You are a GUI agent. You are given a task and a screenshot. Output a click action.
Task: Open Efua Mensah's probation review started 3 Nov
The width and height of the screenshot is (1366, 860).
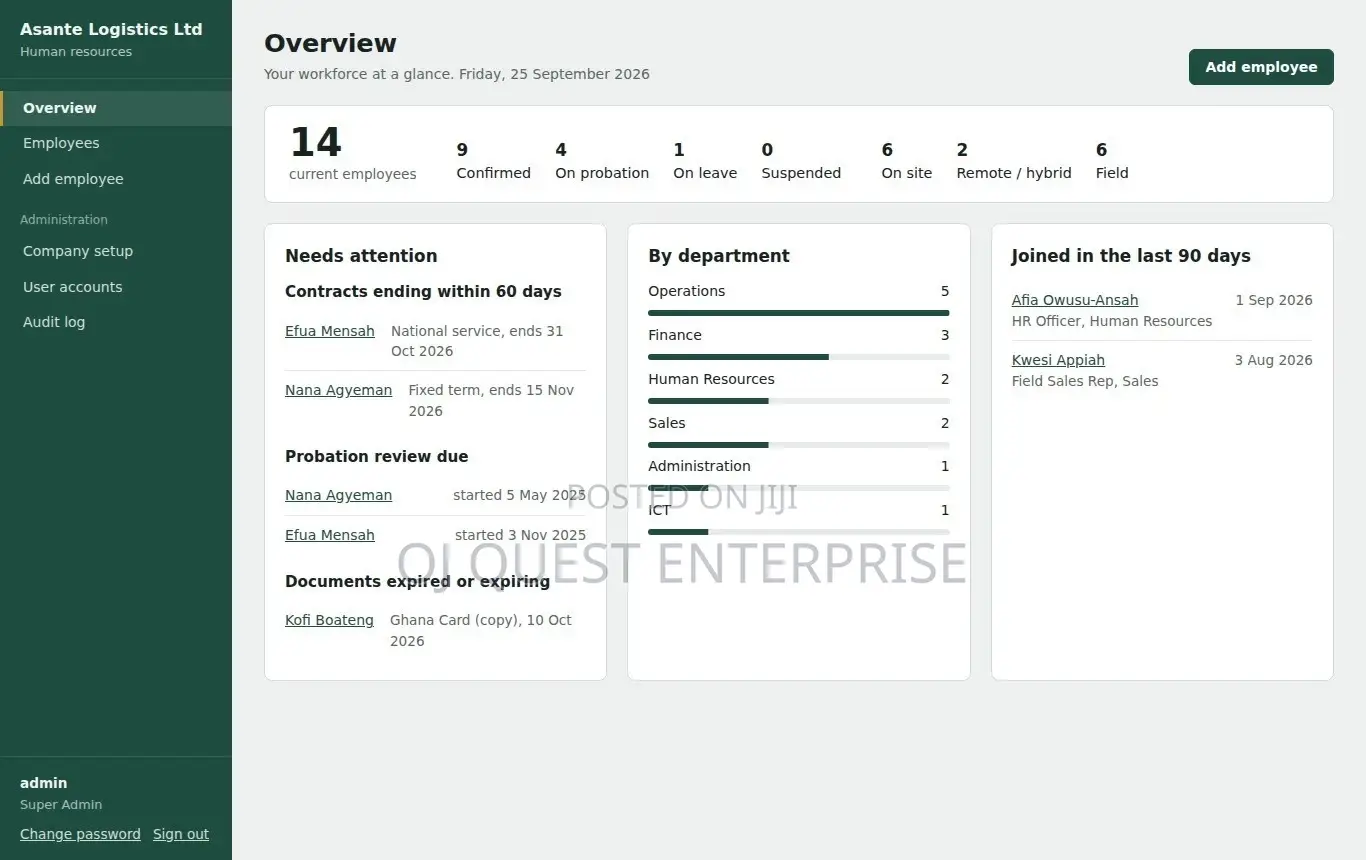[330, 535]
